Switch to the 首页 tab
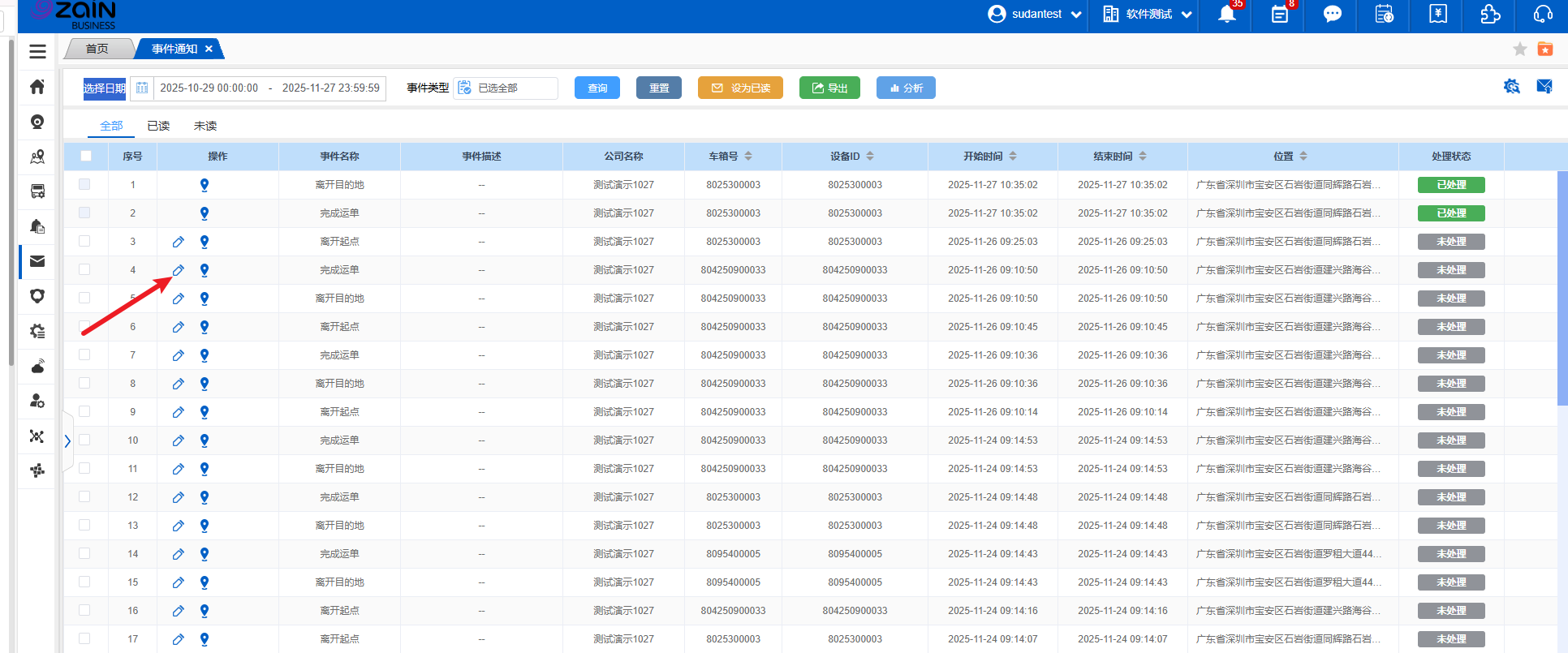 pyautogui.click(x=97, y=49)
